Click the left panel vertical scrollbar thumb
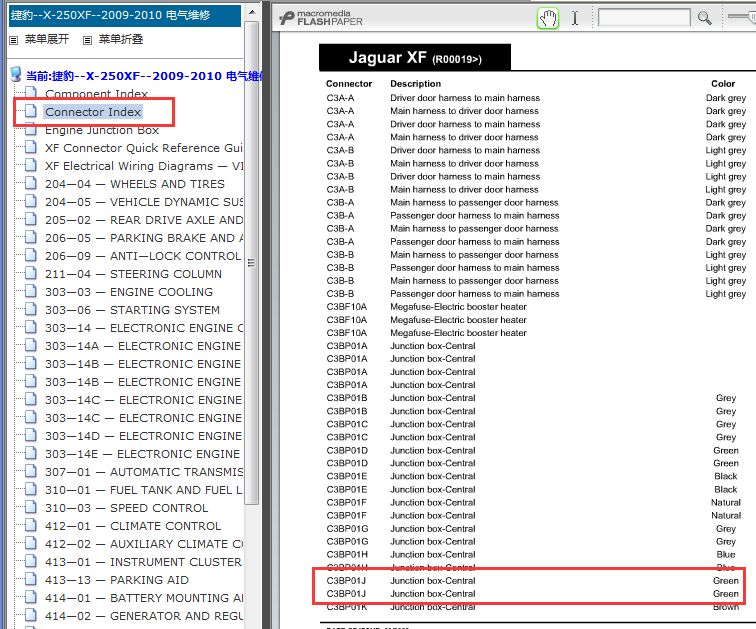 pos(251,263)
